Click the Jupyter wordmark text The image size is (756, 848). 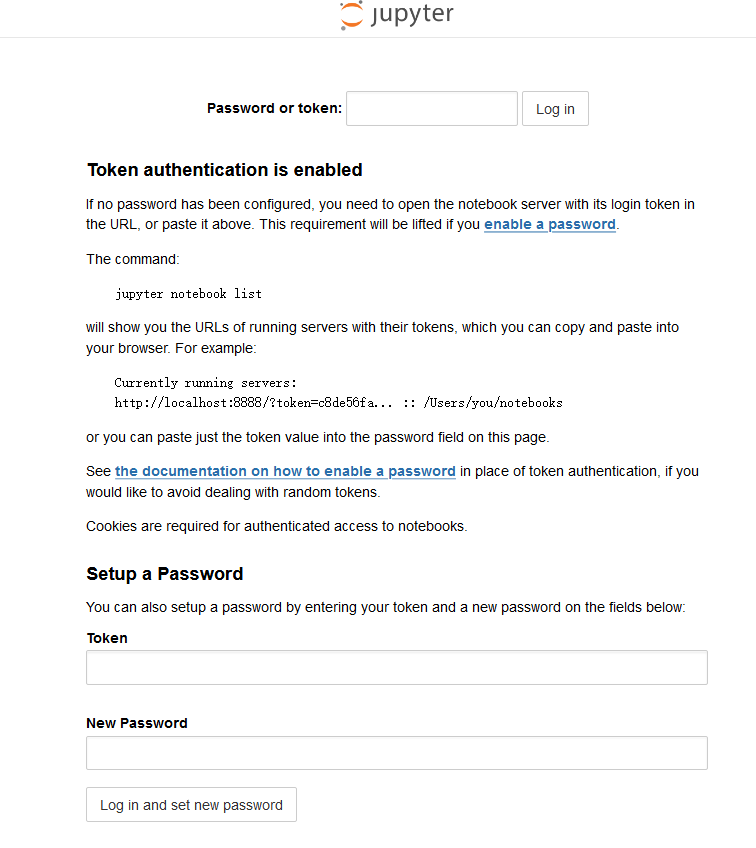click(410, 16)
